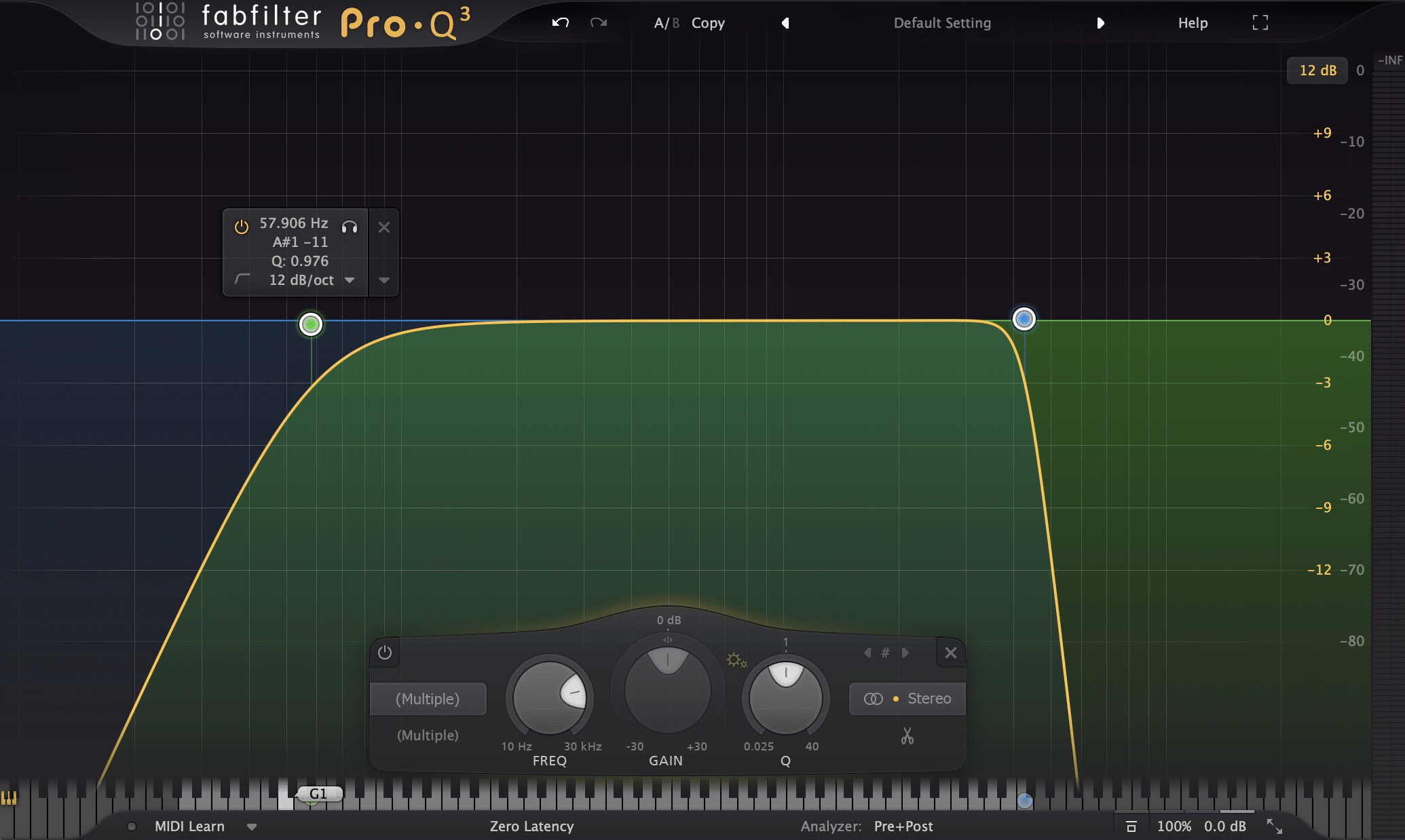Toggle A/B comparison state
The height and width of the screenshot is (840, 1405).
click(x=666, y=23)
